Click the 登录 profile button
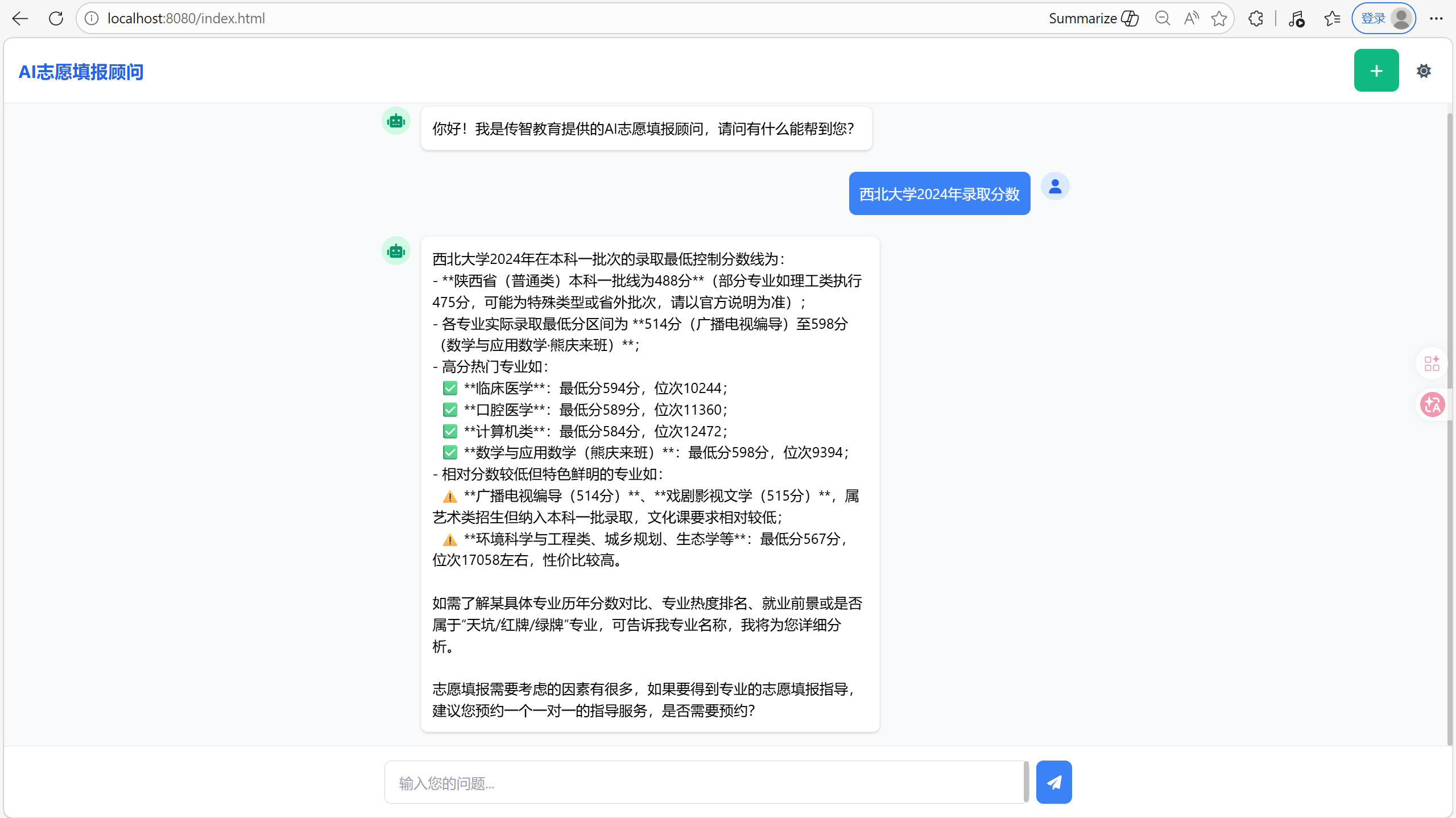This screenshot has height=818, width=1456. [1384, 18]
